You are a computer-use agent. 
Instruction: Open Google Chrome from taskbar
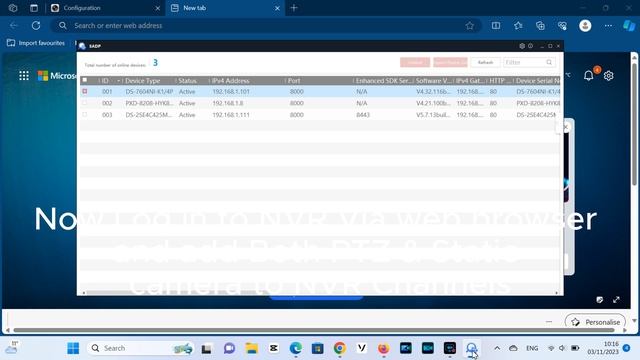point(339,348)
